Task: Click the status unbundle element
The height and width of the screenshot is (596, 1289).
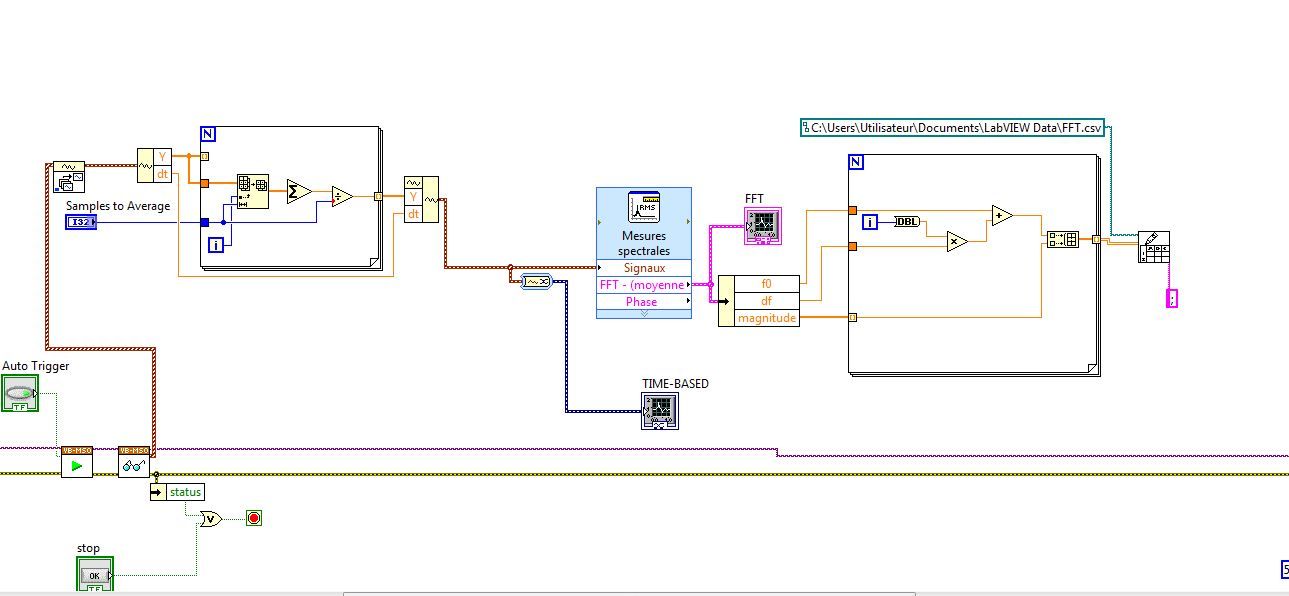Action: (x=185, y=492)
